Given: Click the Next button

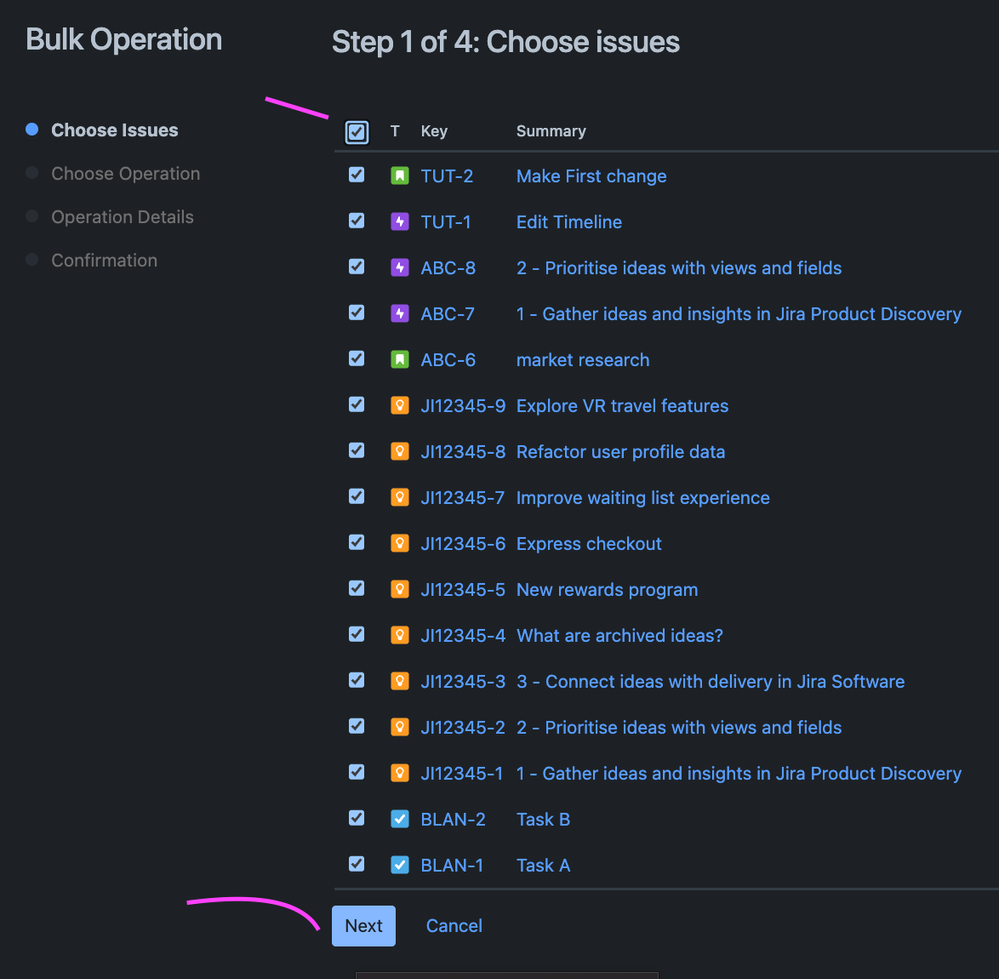Looking at the screenshot, I should [x=363, y=925].
